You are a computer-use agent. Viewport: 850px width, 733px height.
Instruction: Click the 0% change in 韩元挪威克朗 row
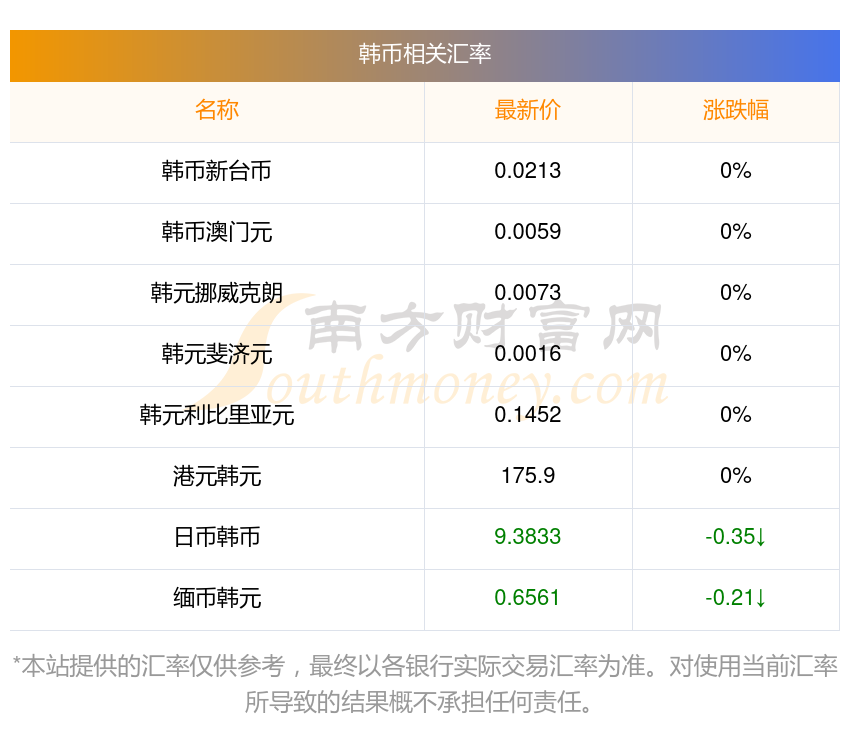click(736, 293)
